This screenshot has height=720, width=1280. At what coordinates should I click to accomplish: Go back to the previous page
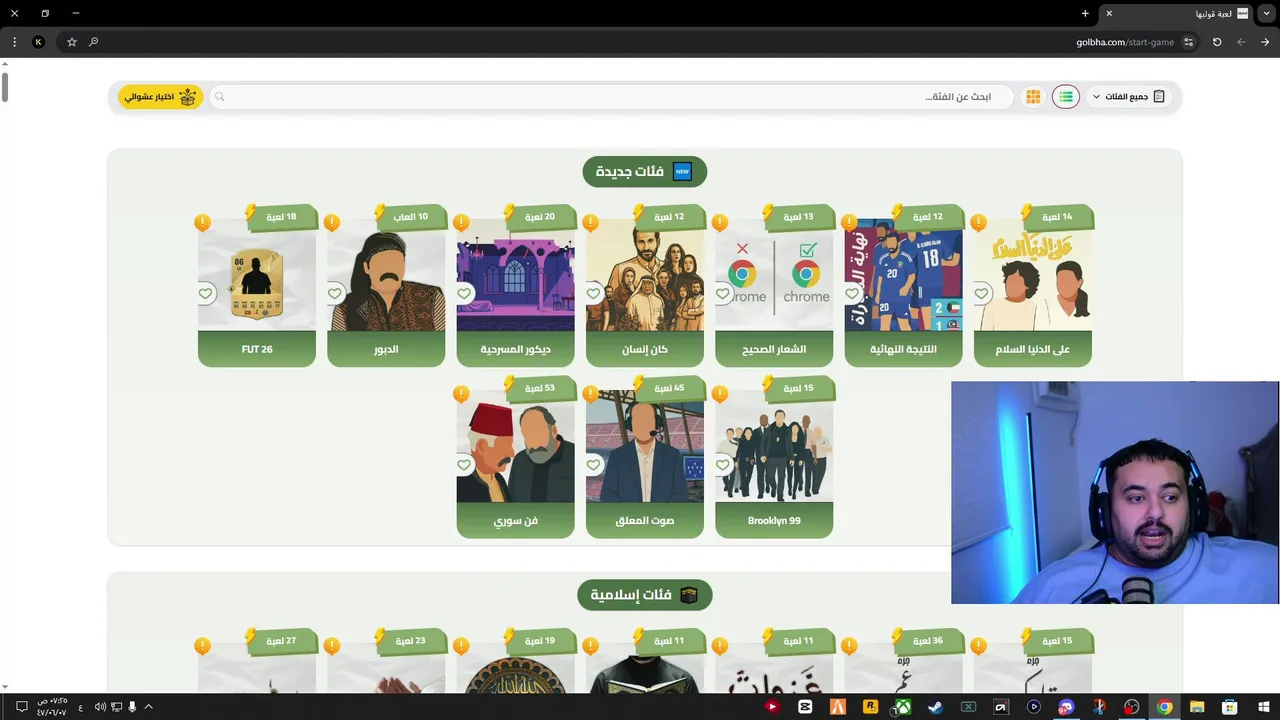click(1265, 42)
